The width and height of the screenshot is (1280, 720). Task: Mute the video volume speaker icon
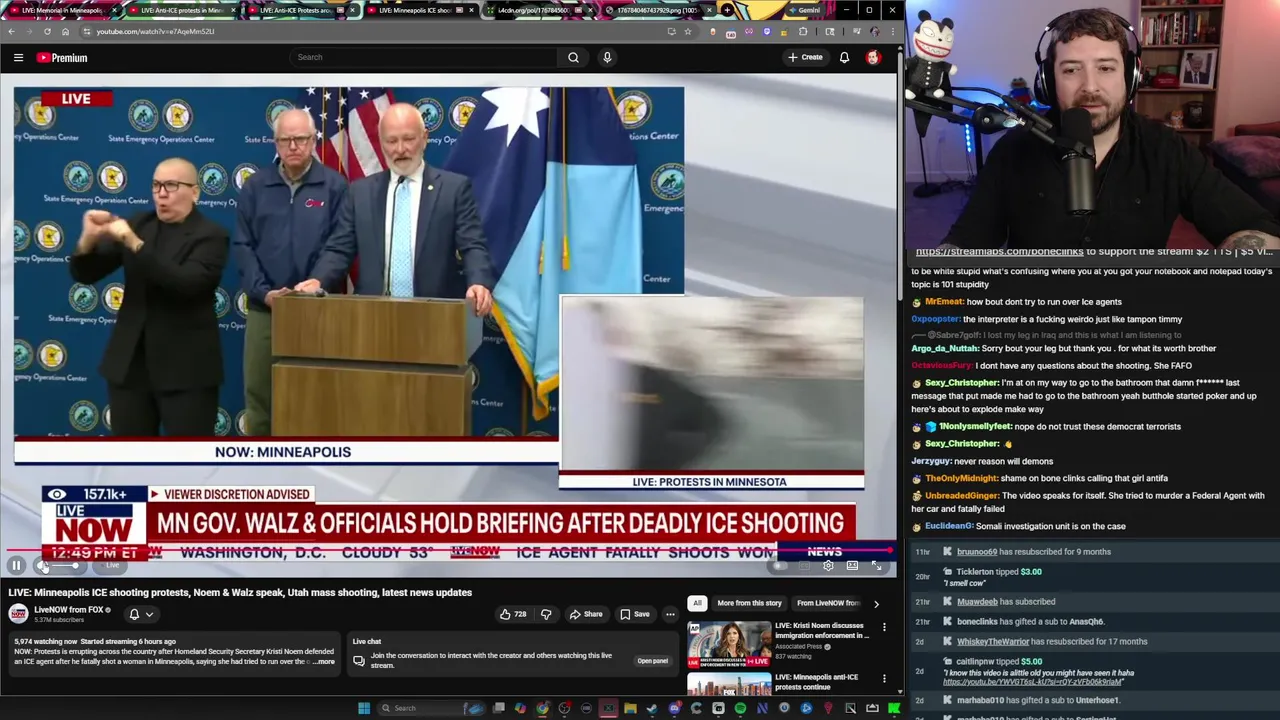(41, 566)
